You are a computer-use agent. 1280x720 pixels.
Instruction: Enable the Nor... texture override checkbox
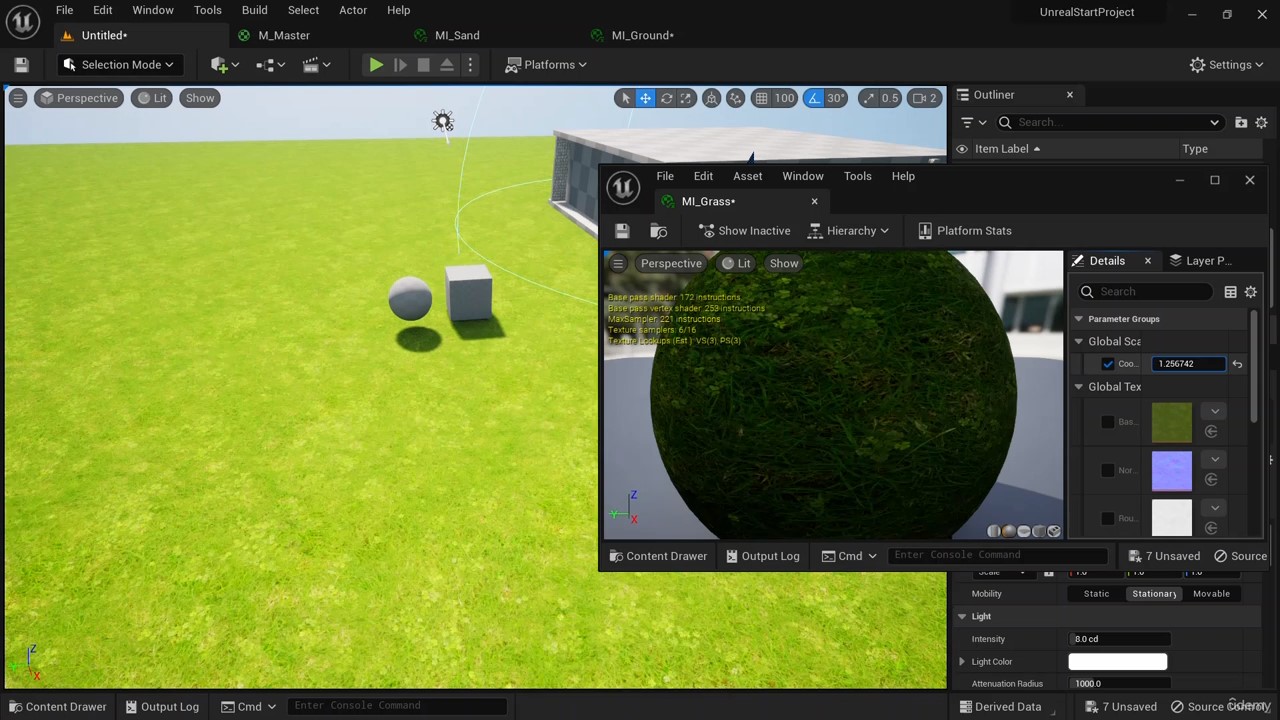pos(1108,470)
